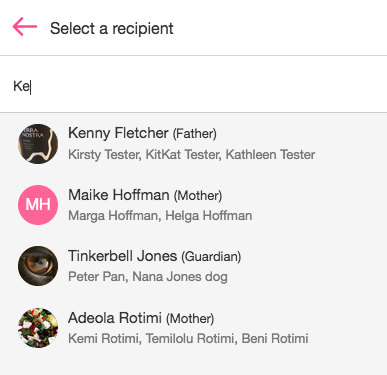Click children names Kirsty, KitKat, Kathleen Tester
The image size is (387, 375).
(191, 155)
